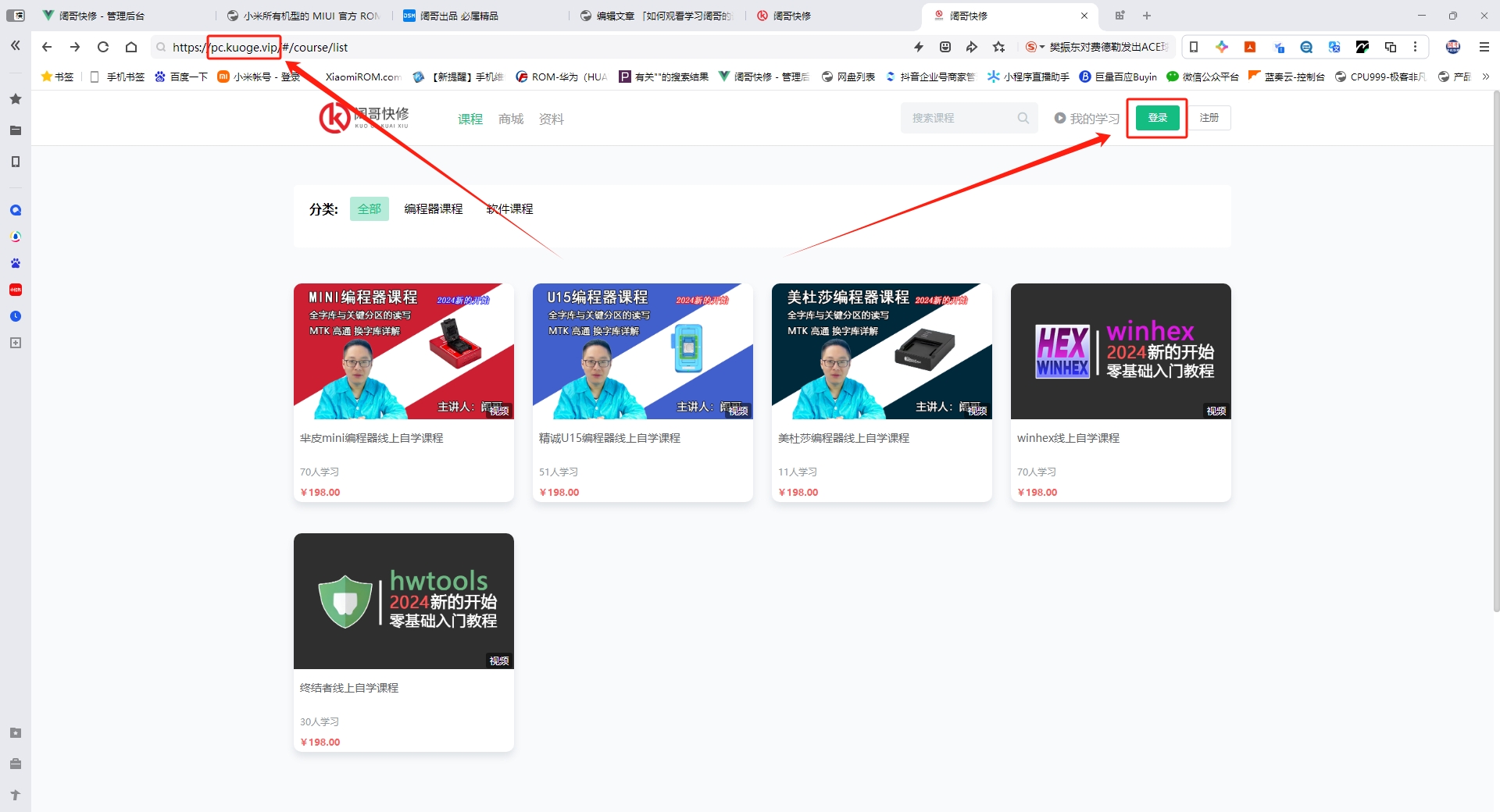Open the 手机书签 bookmark folder

tap(117, 77)
